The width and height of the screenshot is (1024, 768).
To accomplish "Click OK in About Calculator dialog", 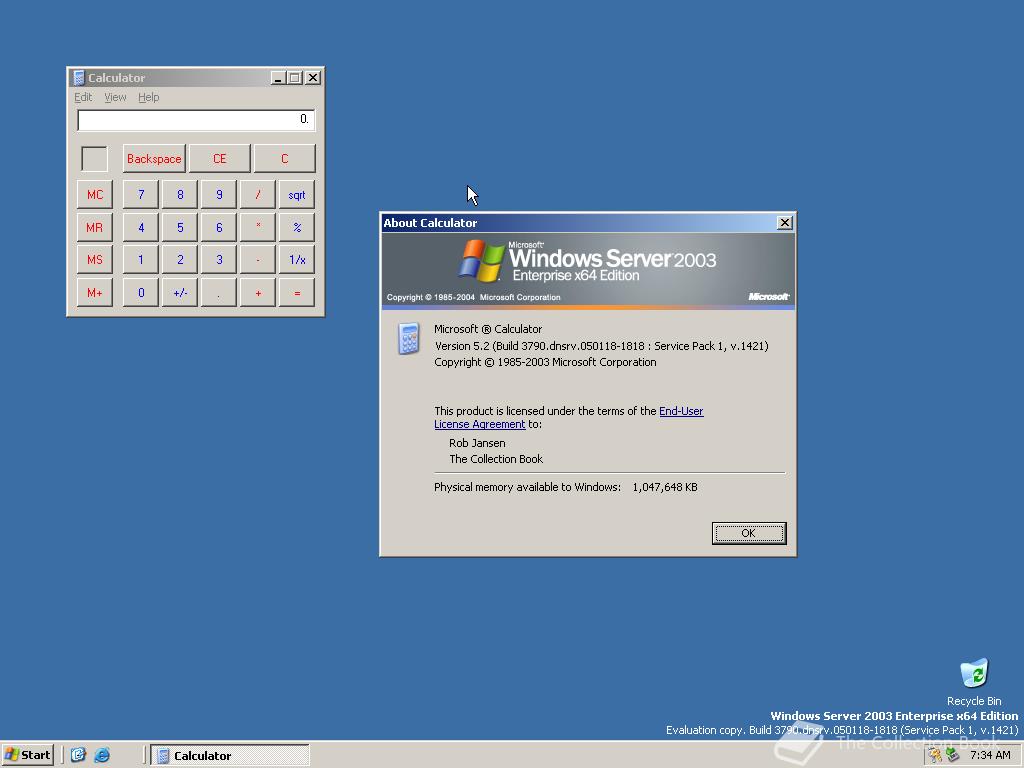I will (749, 533).
